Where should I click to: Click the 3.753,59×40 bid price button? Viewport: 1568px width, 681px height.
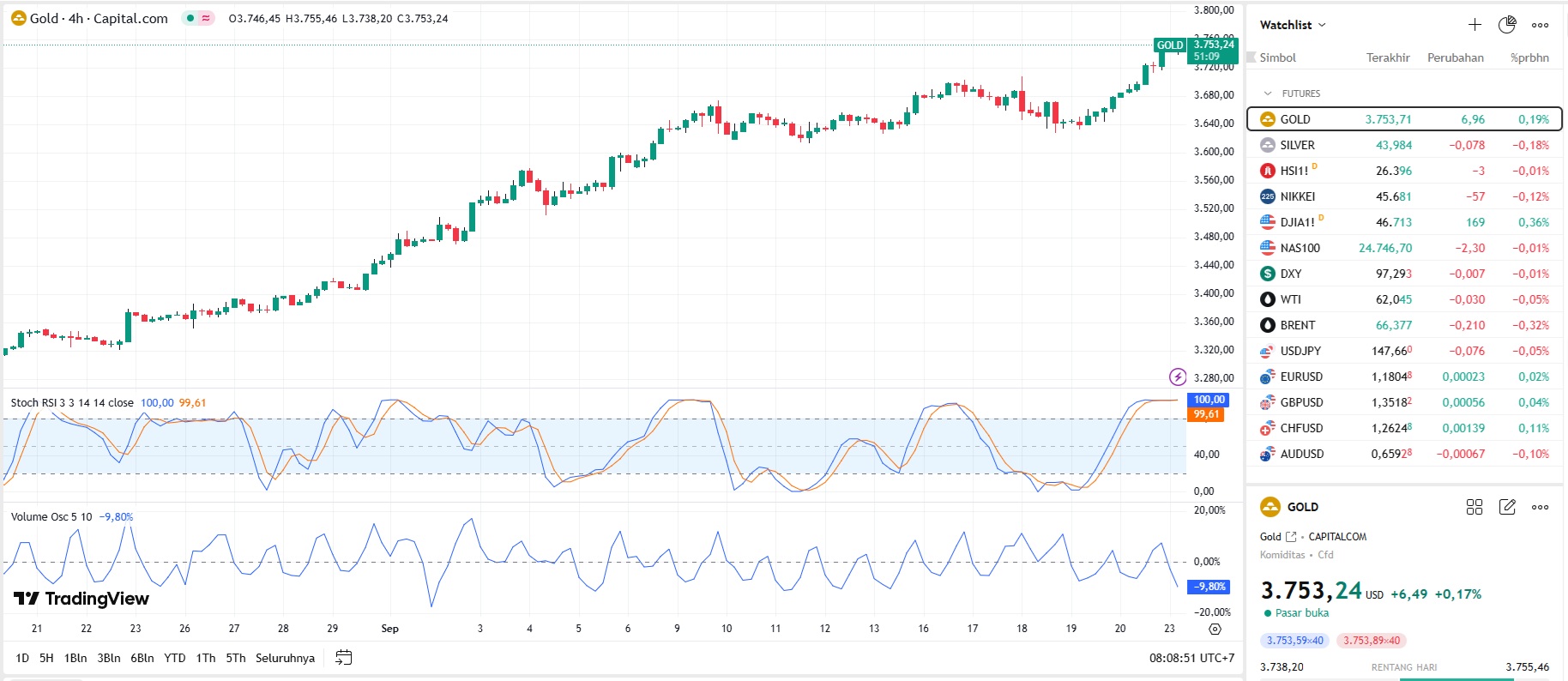tap(1295, 641)
